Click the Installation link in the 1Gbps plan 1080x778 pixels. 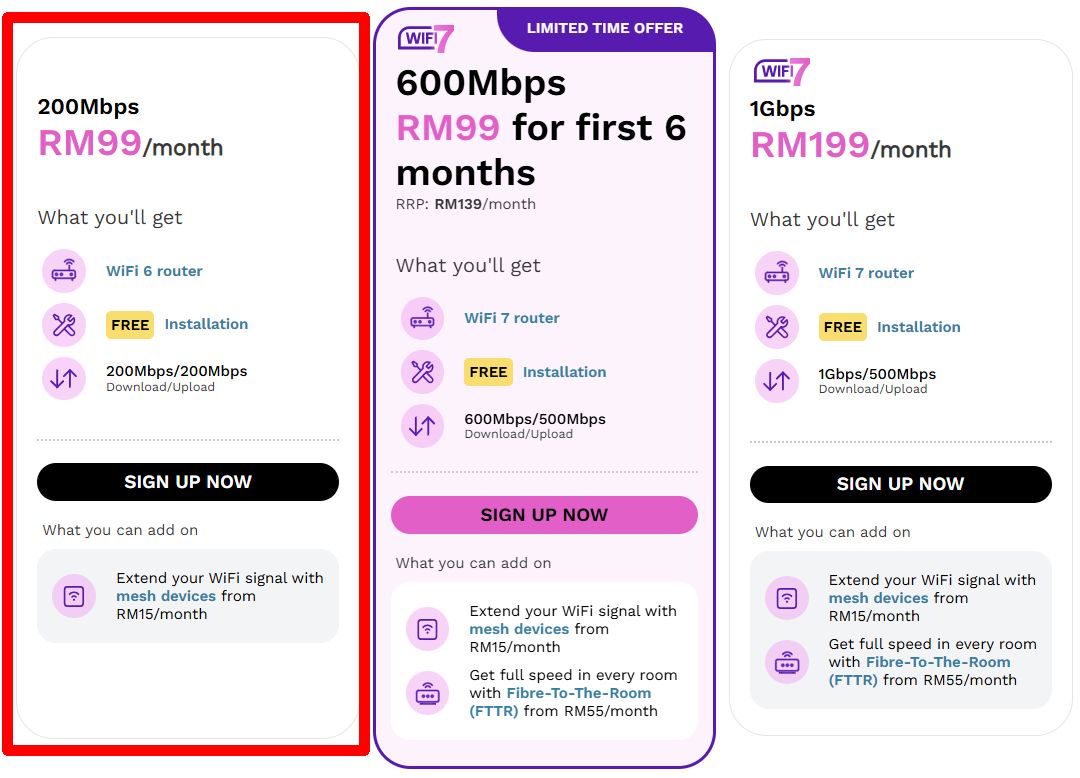(918, 327)
